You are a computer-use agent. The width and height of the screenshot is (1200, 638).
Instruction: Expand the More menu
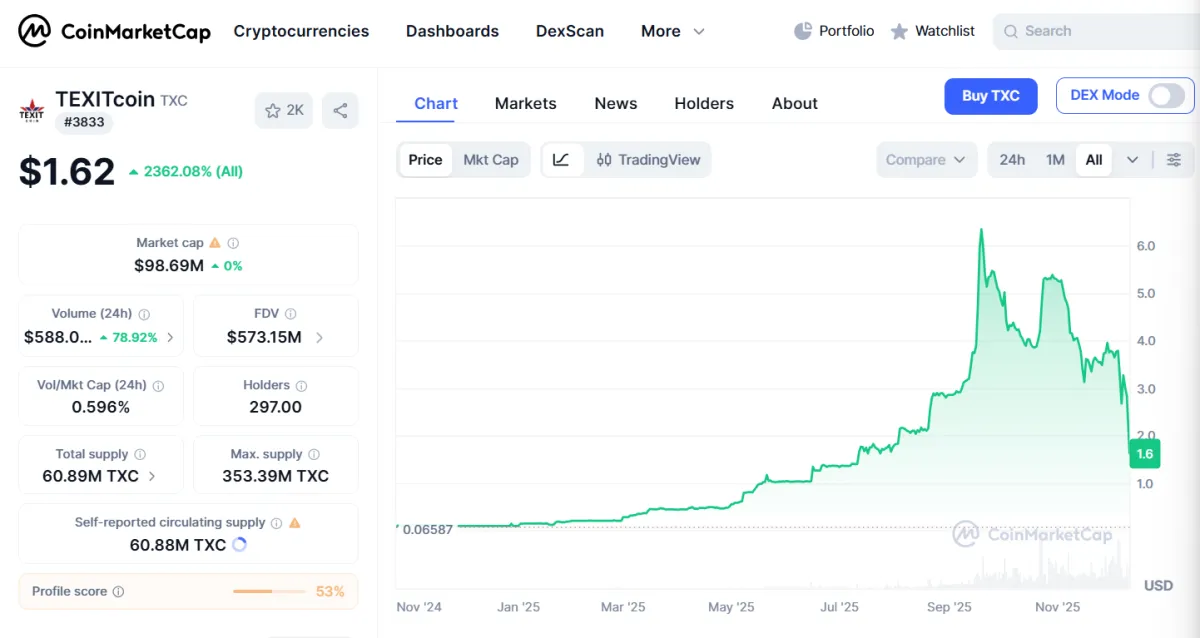point(673,31)
